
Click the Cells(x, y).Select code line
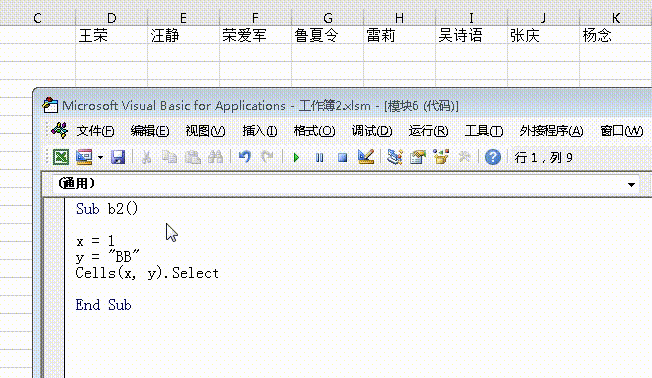pos(147,273)
